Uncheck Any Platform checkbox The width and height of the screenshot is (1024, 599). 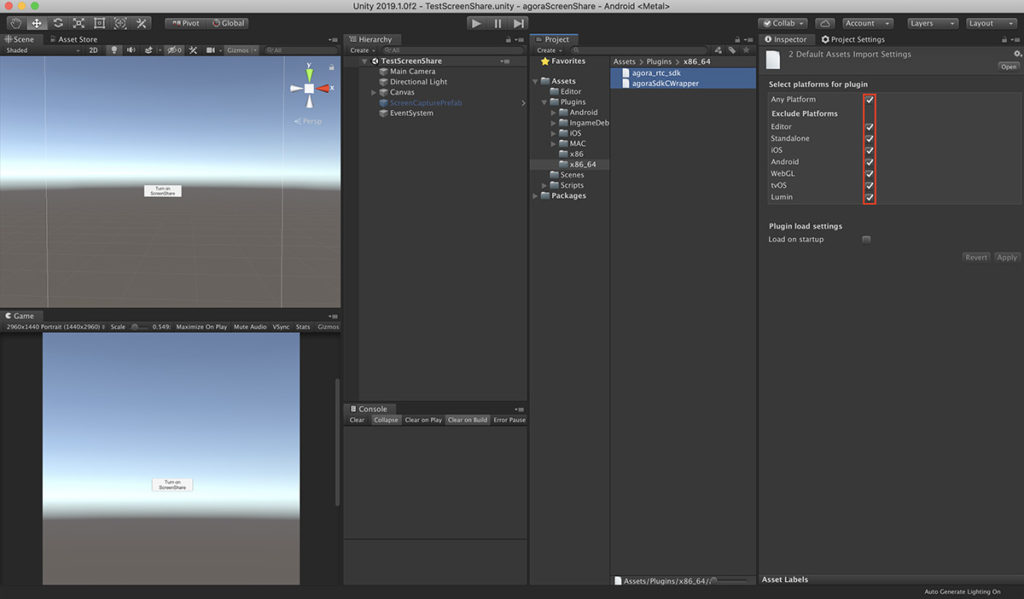coord(869,100)
